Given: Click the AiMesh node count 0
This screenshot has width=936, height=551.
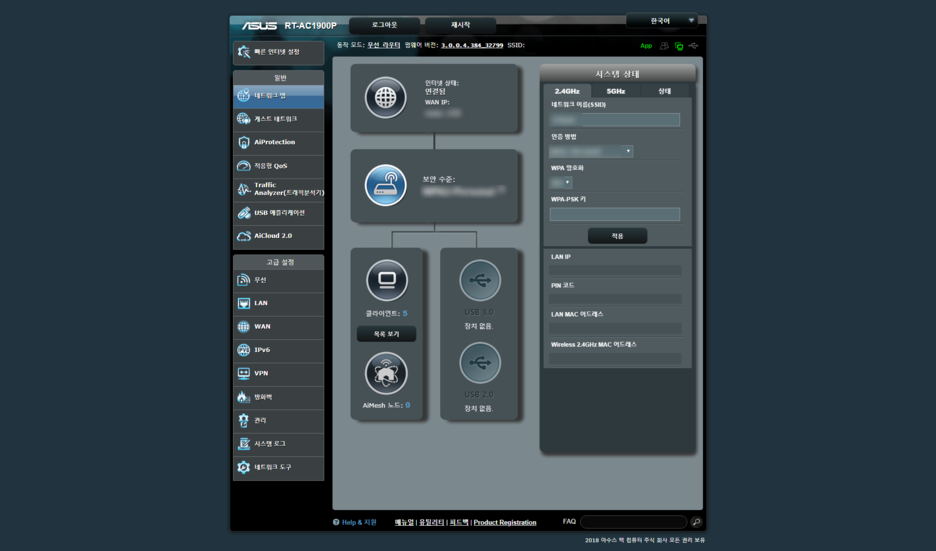Looking at the screenshot, I should pos(408,405).
